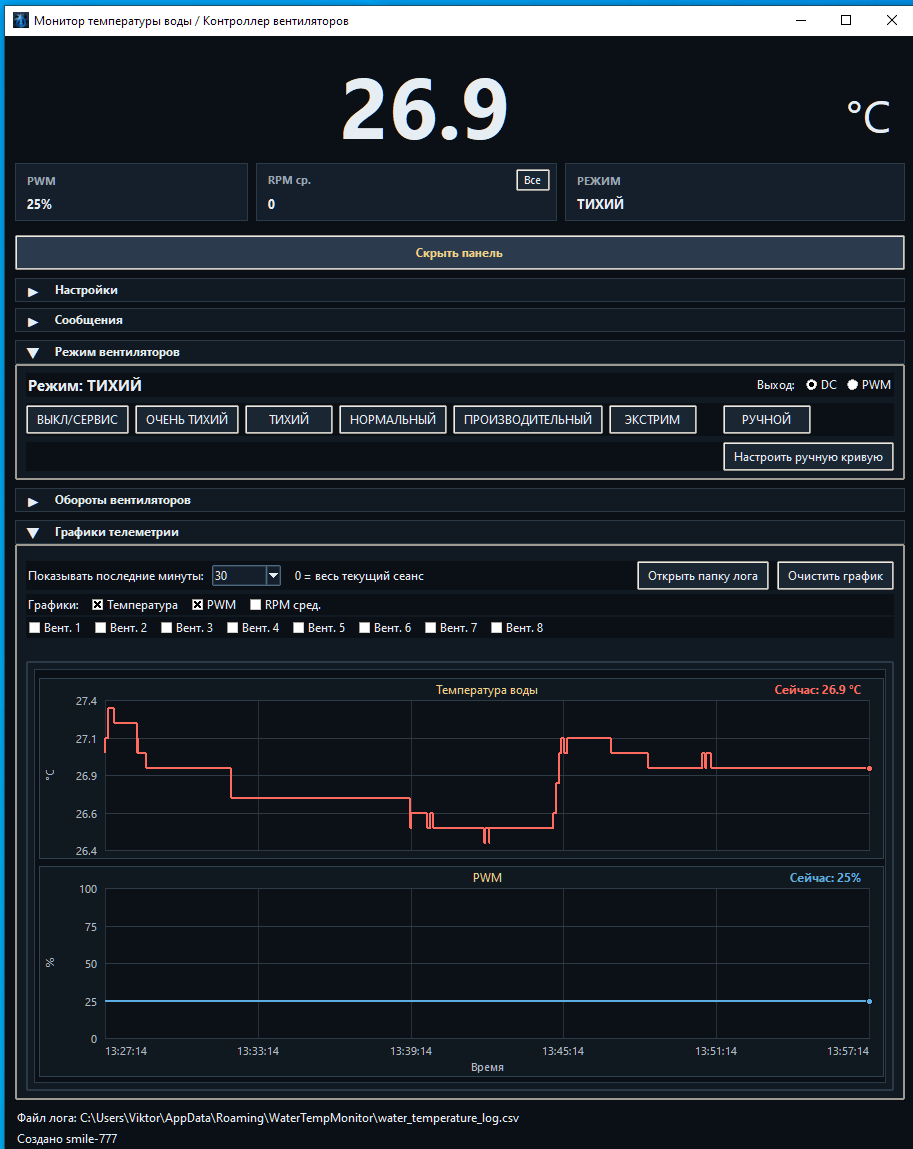Screen dimensions: 913x1149
Task: Click the PWM 25% value card
Action: (x=132, y=192)
